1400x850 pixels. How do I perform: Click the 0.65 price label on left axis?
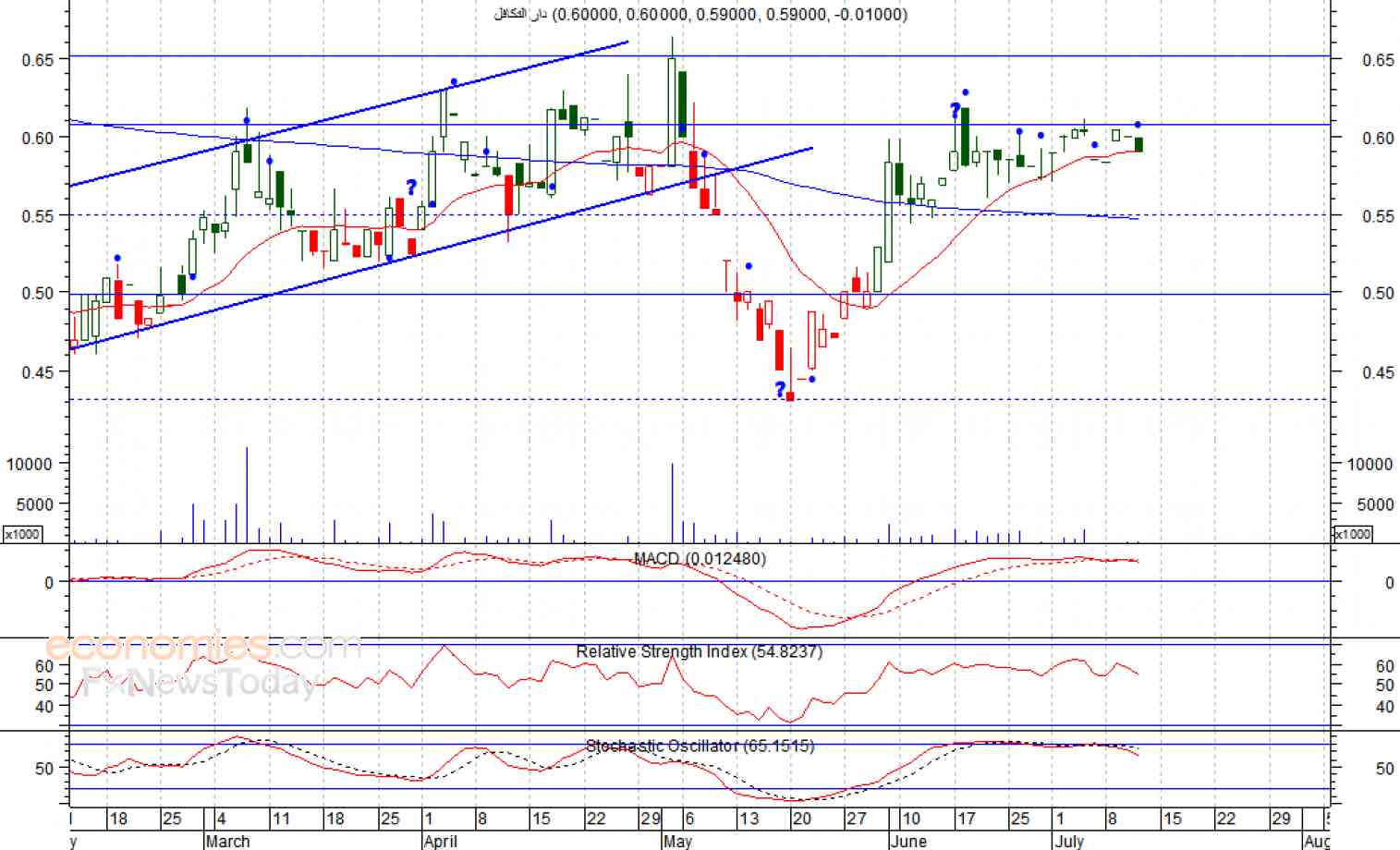pos(38,59)
